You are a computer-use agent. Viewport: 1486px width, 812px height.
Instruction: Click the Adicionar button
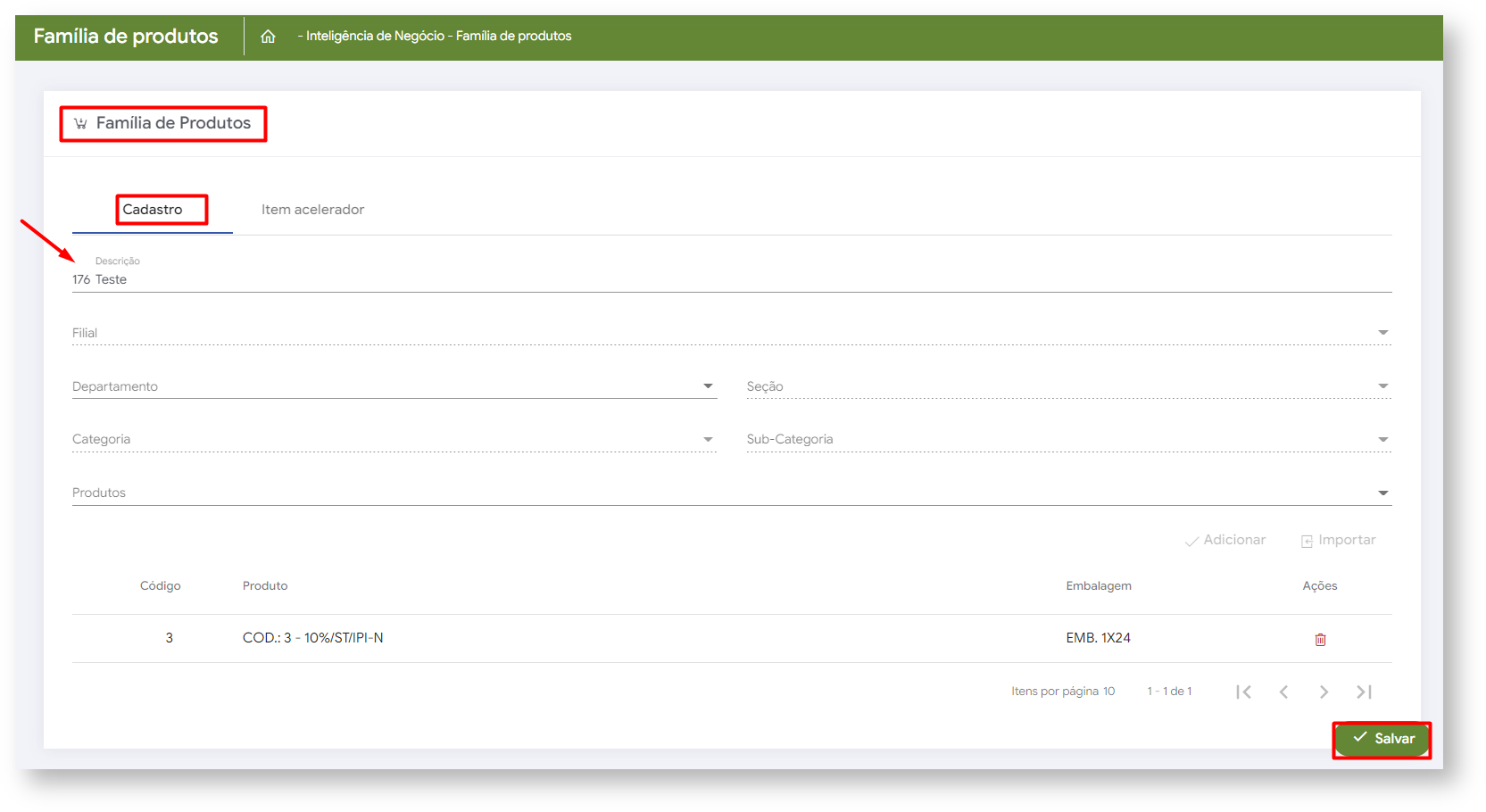click(1225, 540)
